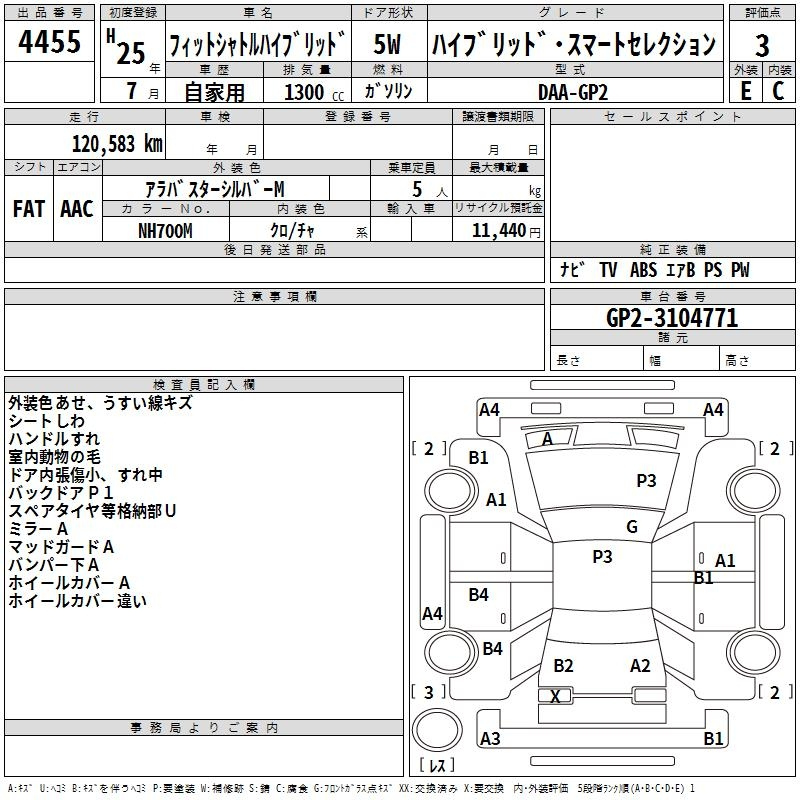
Task: Click the recycle deposit 11,440円
Action: tap(506, 231)
